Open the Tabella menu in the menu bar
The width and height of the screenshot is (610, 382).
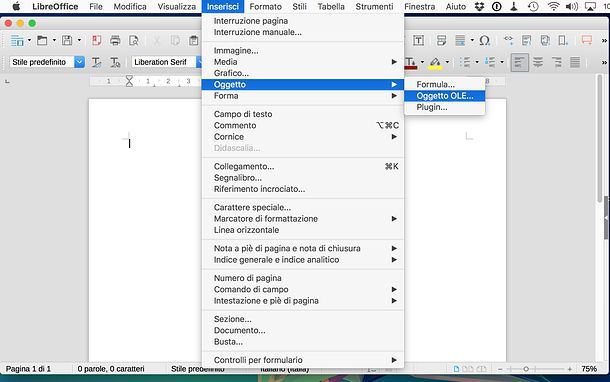pos(331,7)
